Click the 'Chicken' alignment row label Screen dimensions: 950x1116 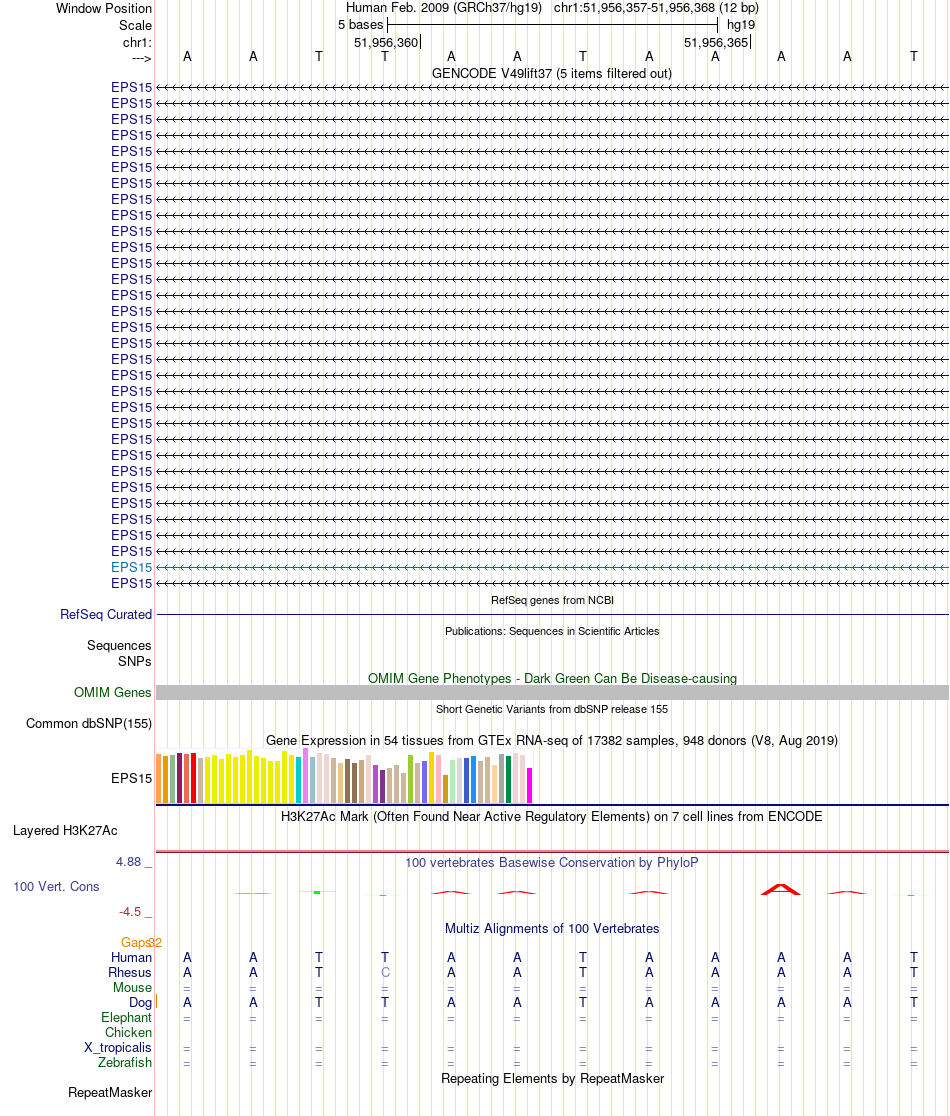[x=128, y=1033]
